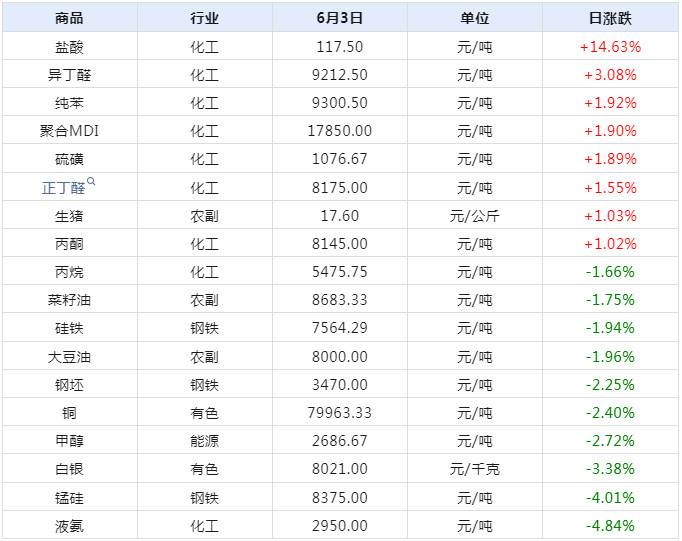Image resolution: width=682 pixels, height=541 pixels.
Task: Click the 行业 column header
Action: [204, 18]
